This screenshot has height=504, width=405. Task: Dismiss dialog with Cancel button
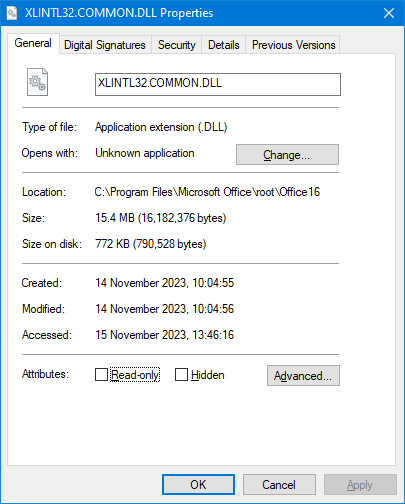[x=279, y=485]
